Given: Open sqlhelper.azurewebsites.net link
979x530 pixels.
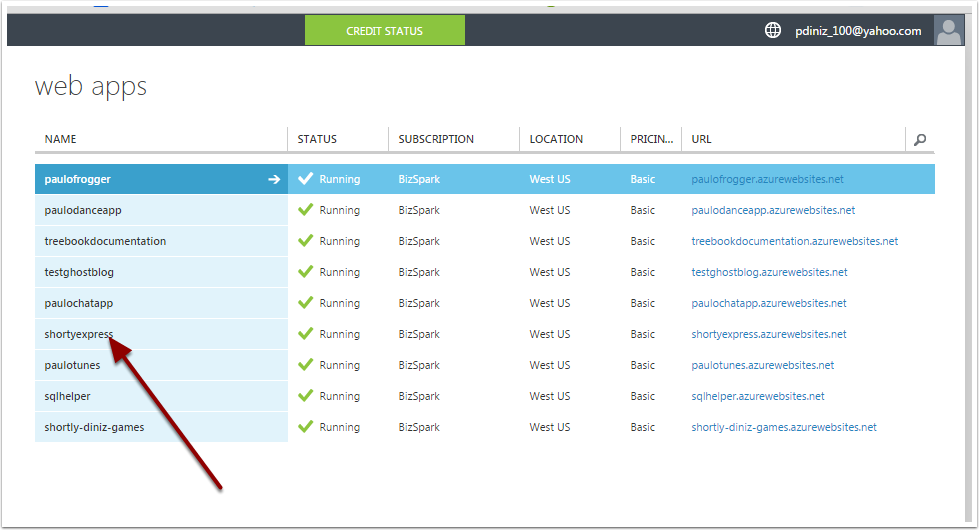Looking at the screenshot, I should coord(758,396).
